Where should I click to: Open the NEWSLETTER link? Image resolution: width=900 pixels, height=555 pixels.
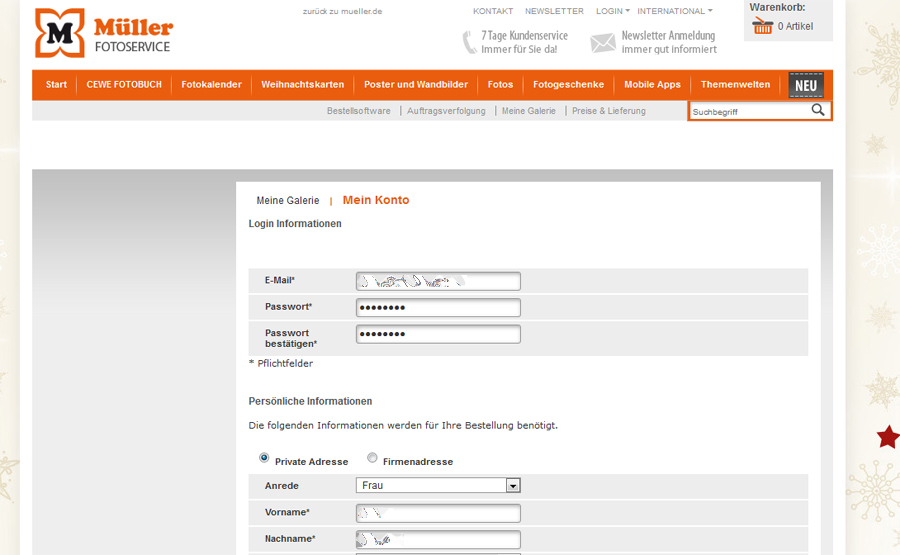[554, 11]
